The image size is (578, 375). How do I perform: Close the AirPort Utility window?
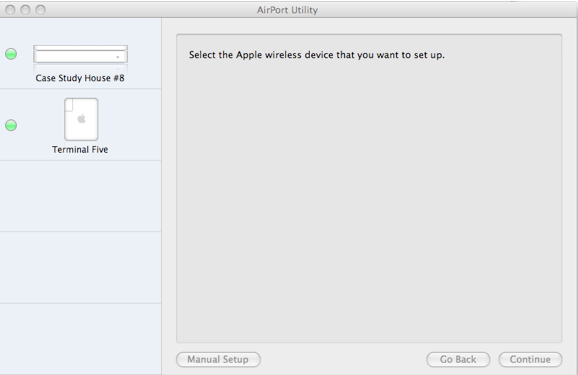click(10, 10)
